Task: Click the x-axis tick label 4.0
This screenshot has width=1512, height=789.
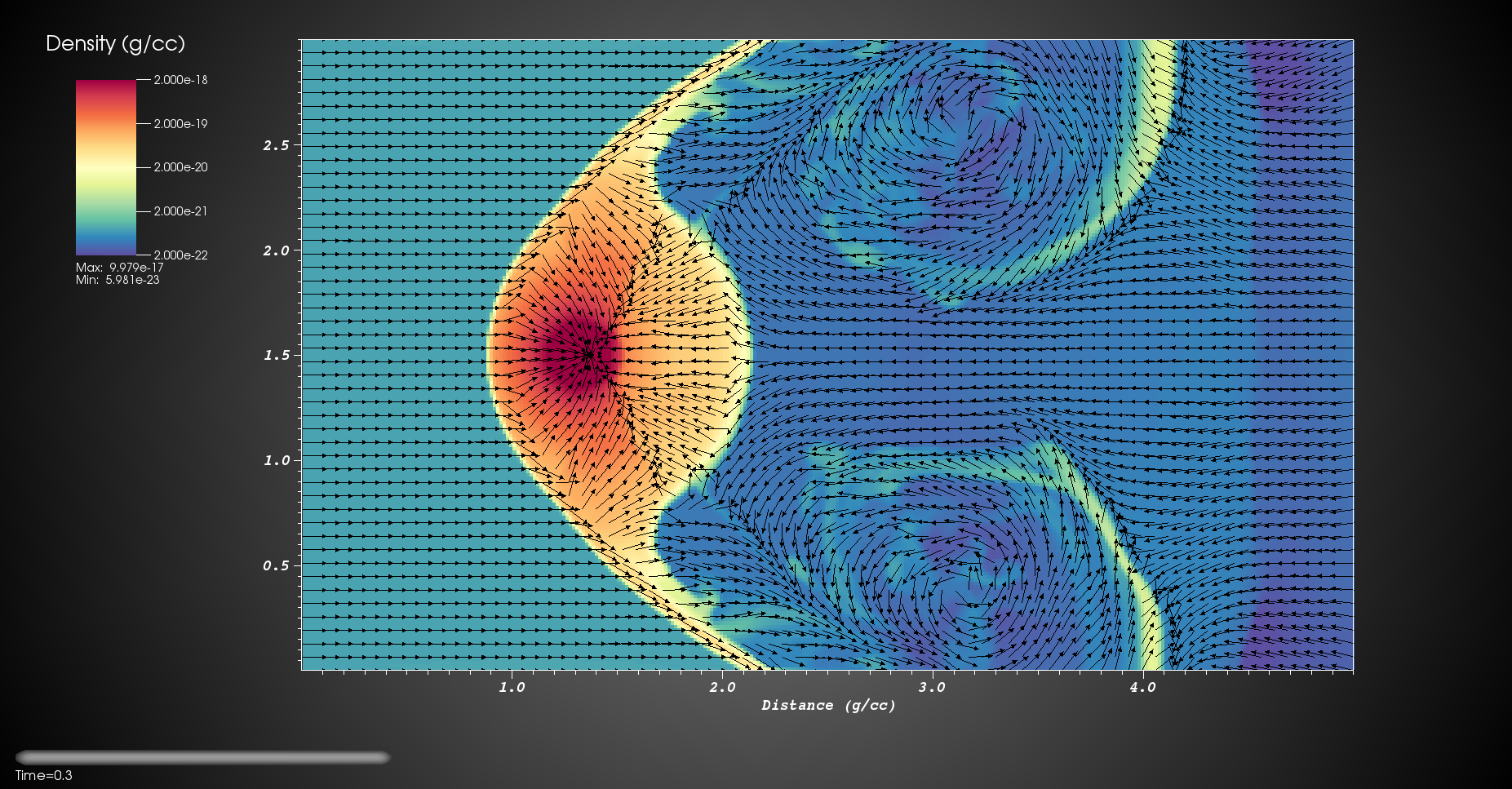Action: coord(1142,687)
